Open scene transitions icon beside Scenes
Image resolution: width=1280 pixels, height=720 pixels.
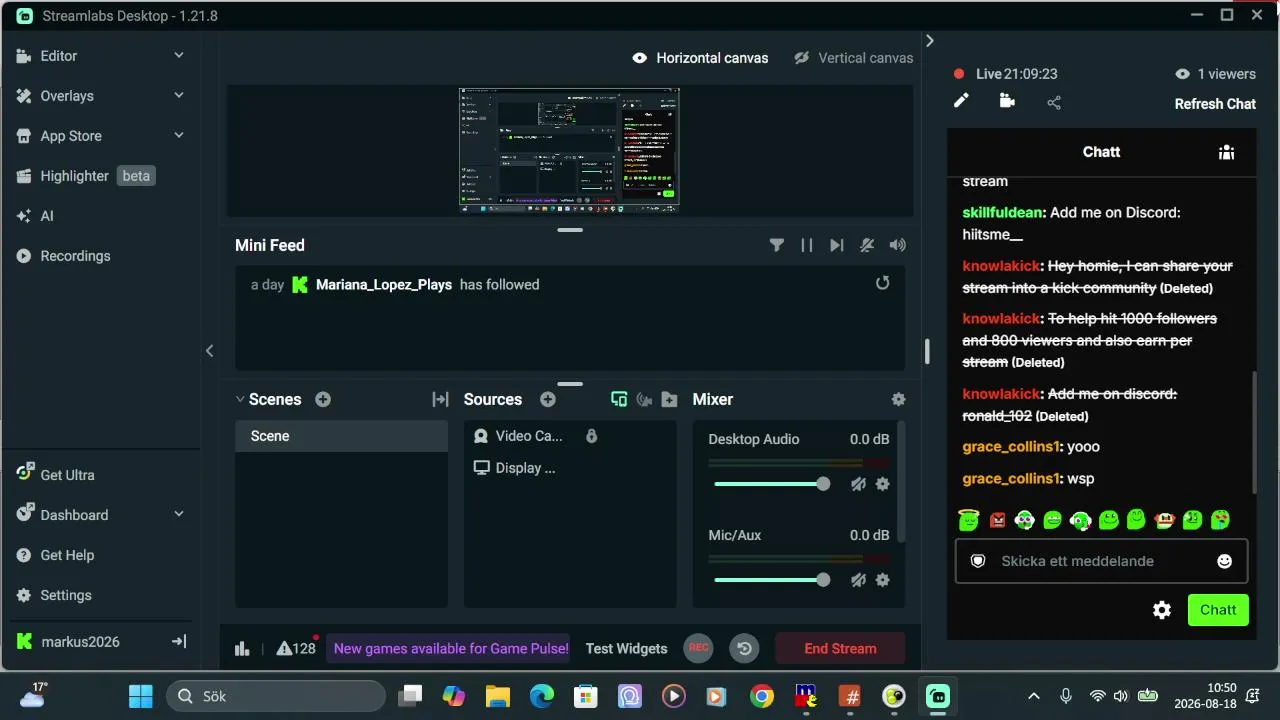pos(440,399)
